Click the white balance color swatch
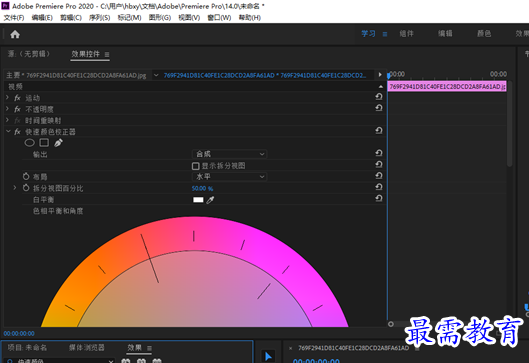Viewport: 529px width, 363px height. pos(198,200)
